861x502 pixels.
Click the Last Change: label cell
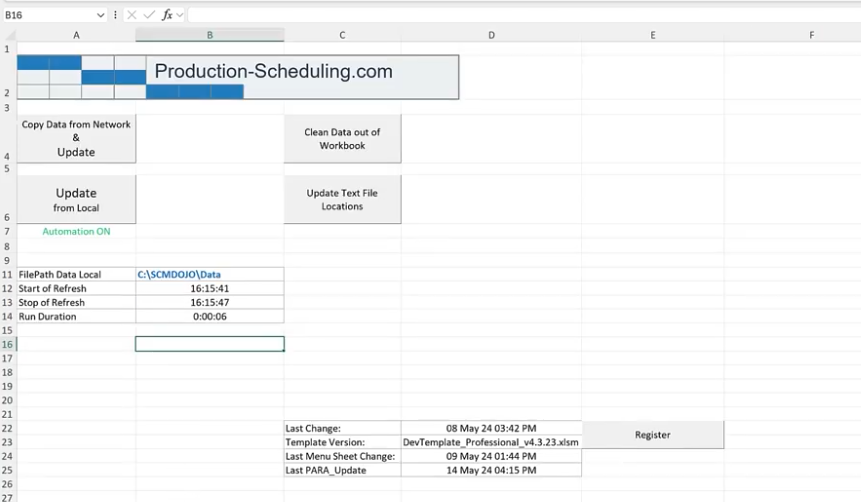tap(342, 428)
